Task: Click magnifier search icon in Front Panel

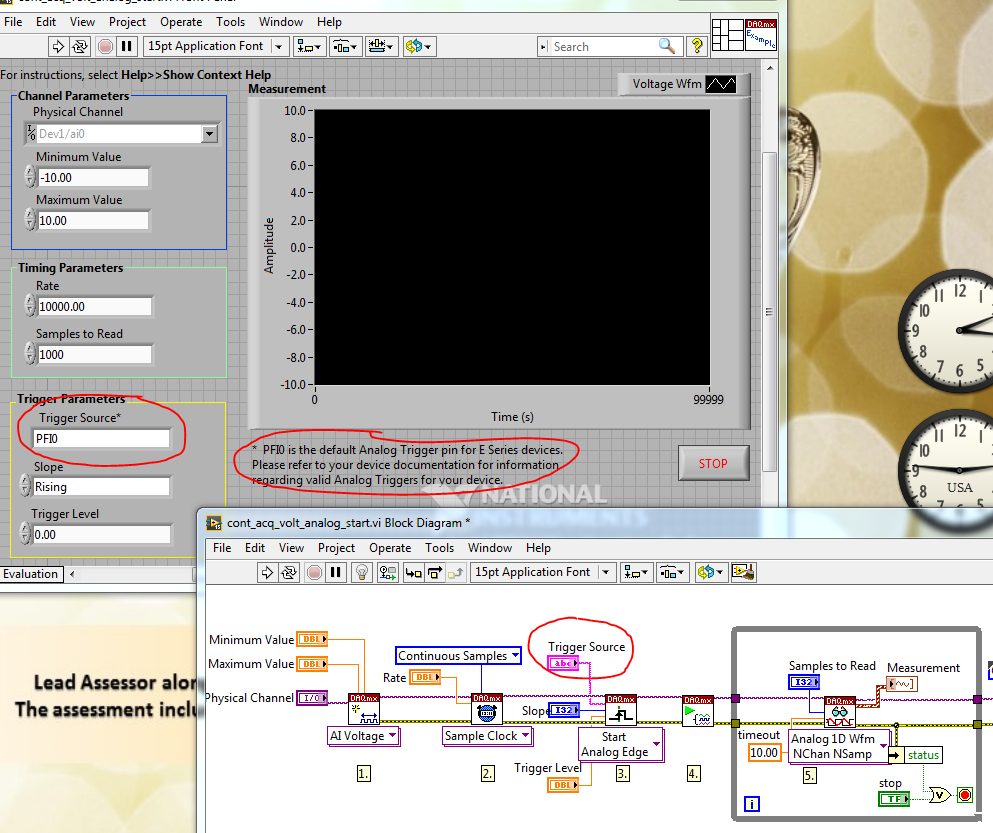Action: tap(666, 46)
